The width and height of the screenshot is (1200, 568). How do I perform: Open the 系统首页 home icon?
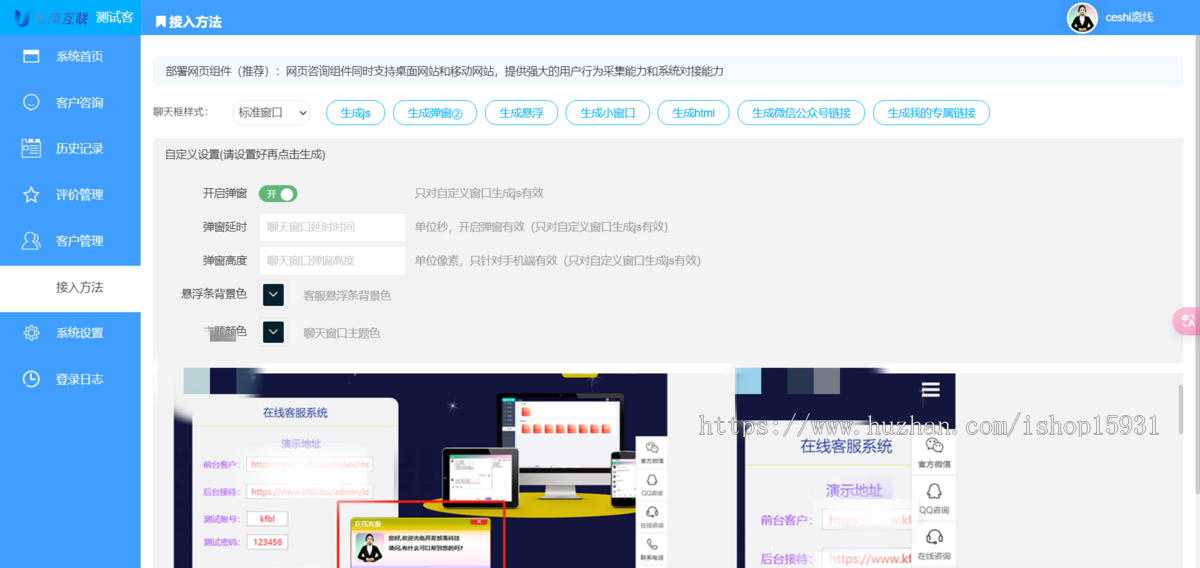coord(31,56)
